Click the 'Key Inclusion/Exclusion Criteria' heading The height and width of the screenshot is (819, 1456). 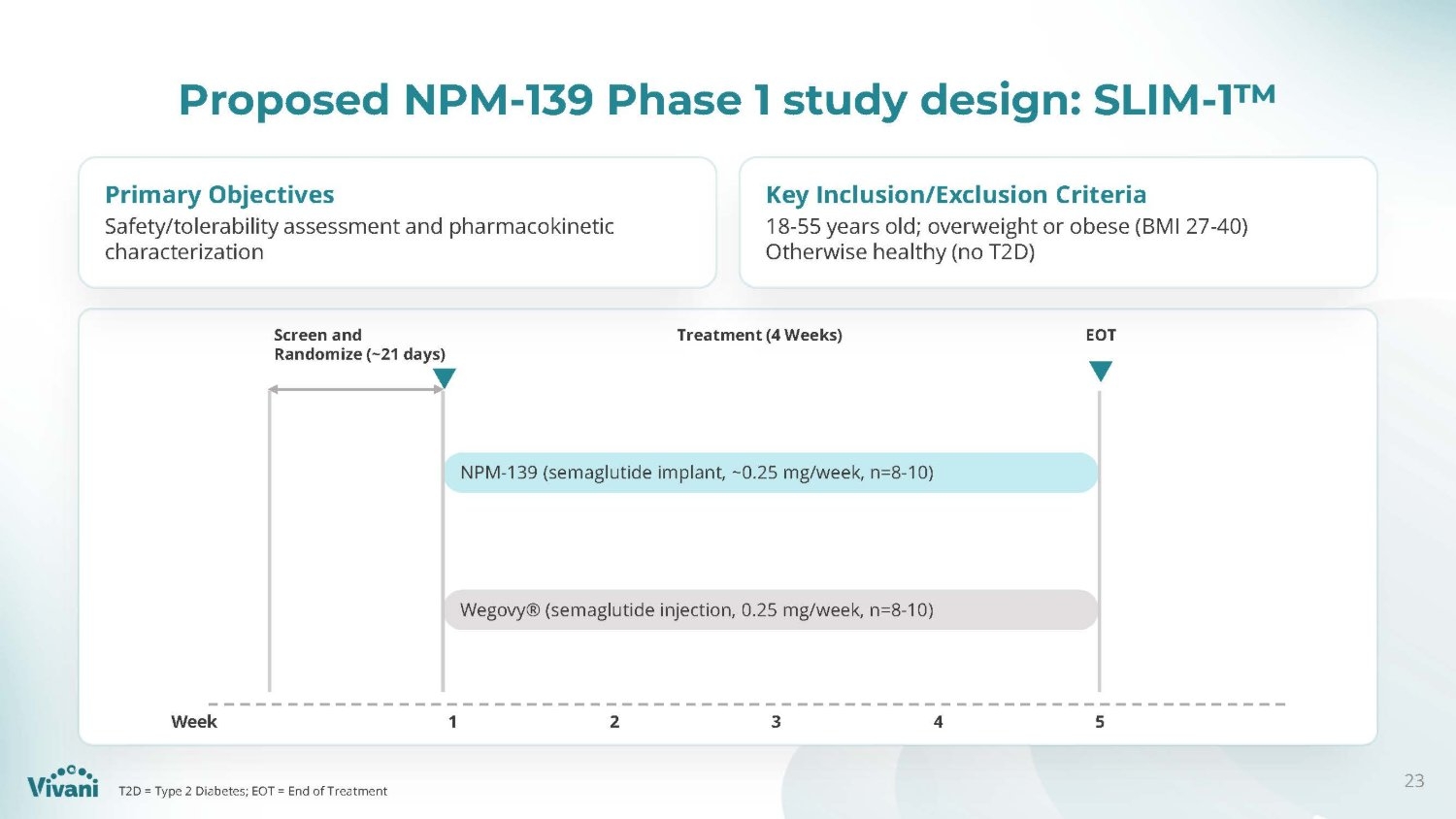pos(956,195)
